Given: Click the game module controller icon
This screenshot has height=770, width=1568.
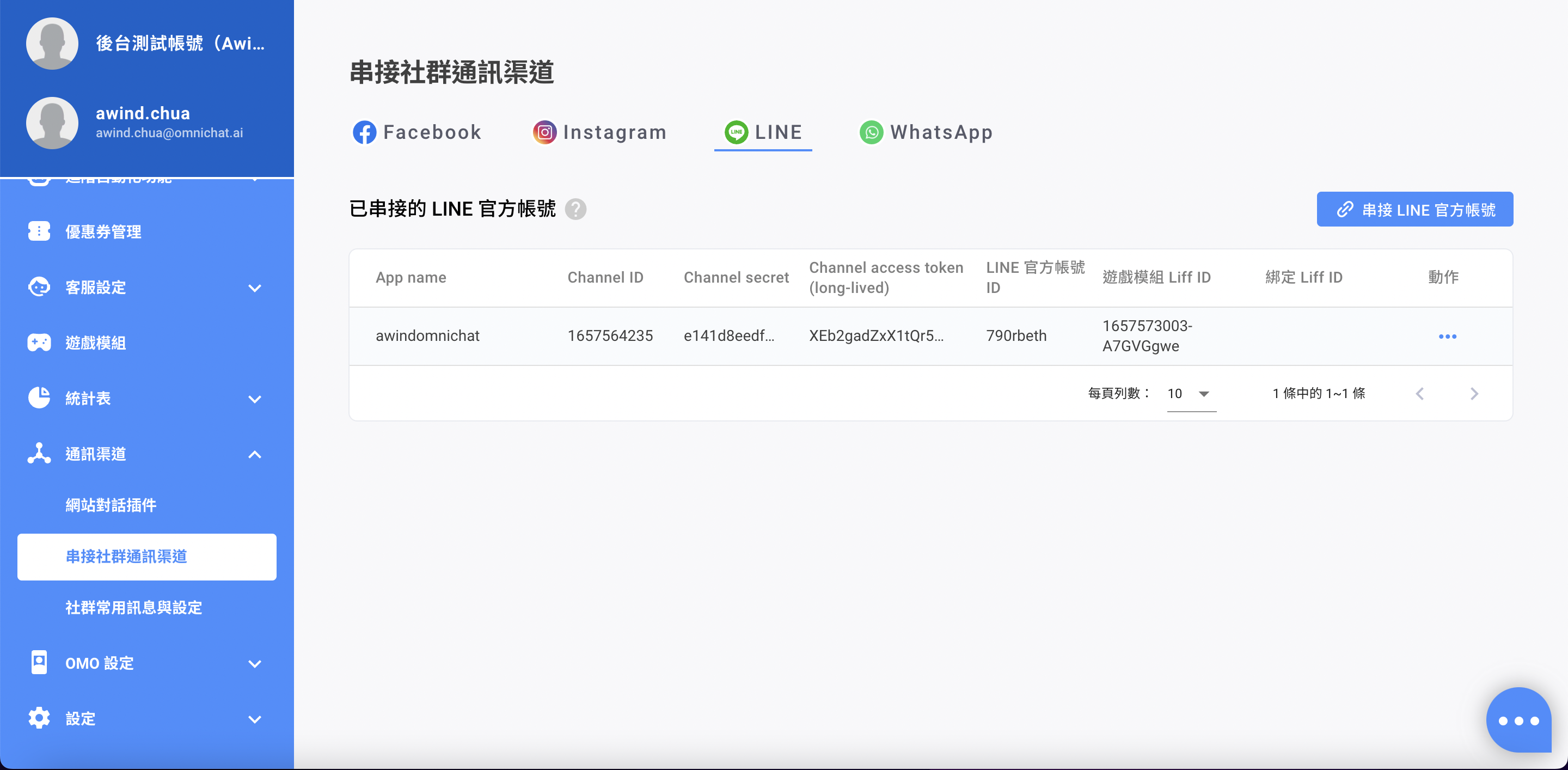Looking at the screenshot, I should (x=39, y=343).
